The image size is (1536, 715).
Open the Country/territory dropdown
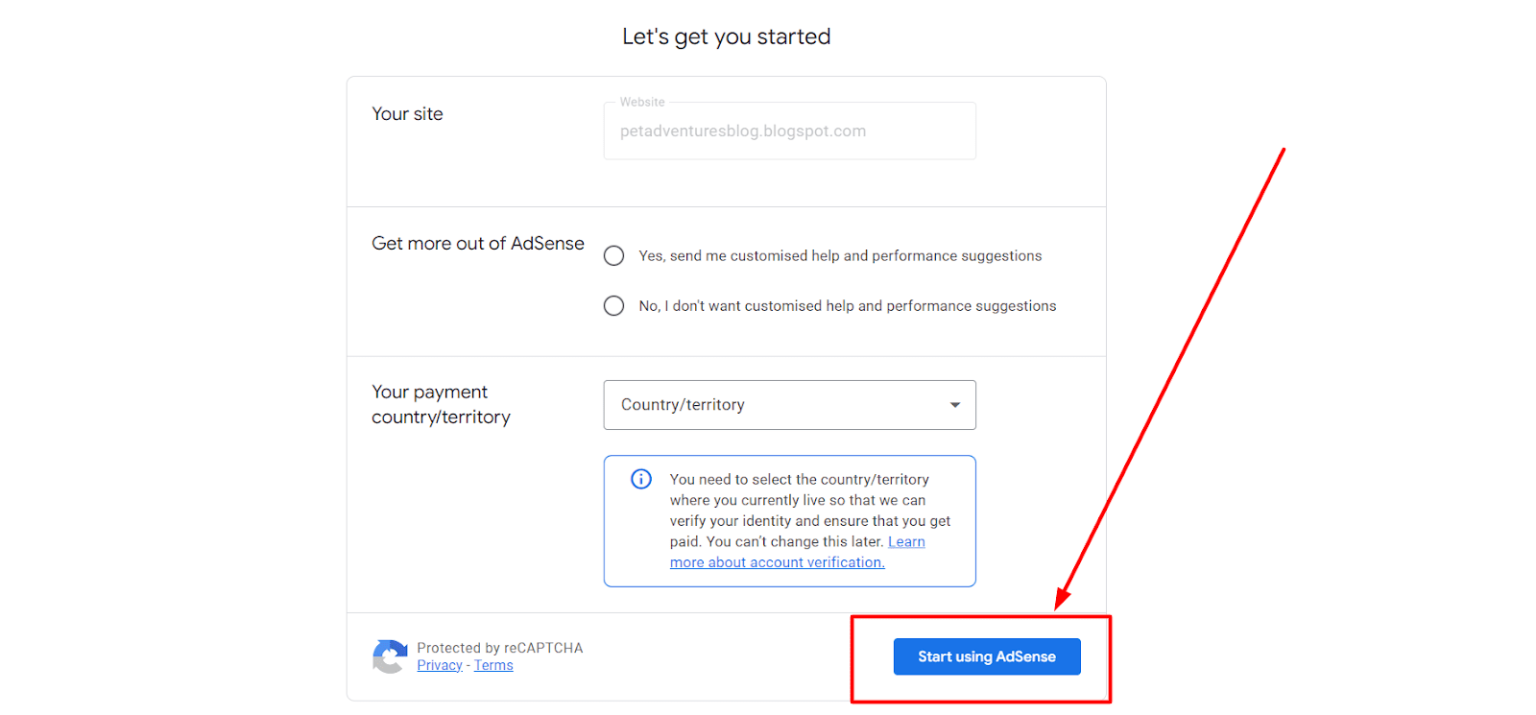click(789, 405)
